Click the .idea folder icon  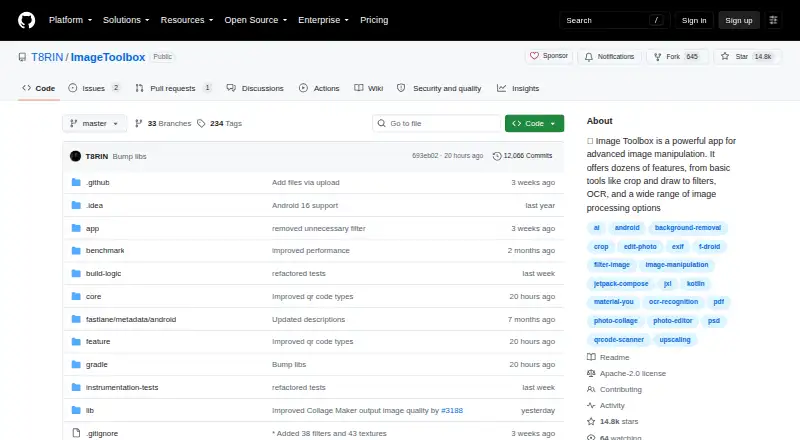76,205
